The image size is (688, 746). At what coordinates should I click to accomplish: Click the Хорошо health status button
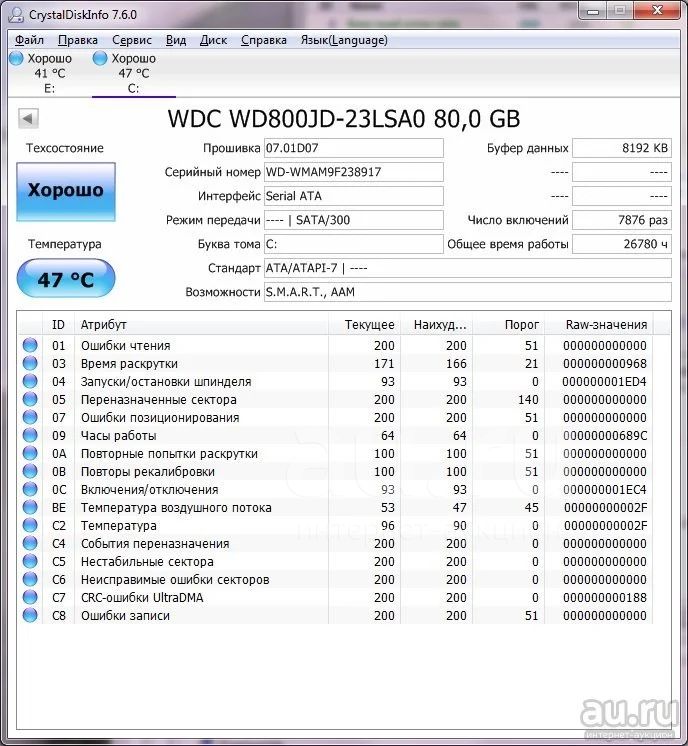(66, 192)
